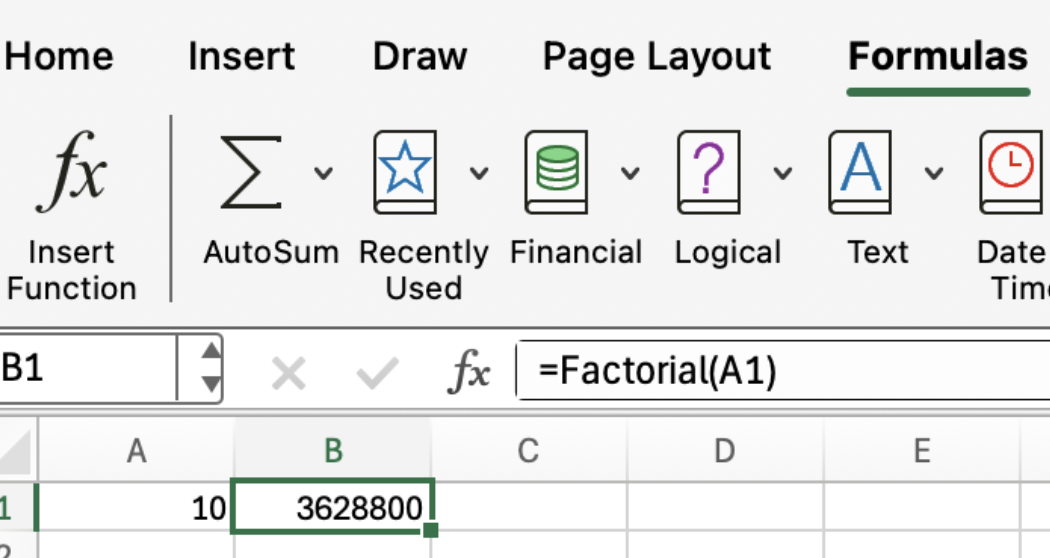Image resolution: width=1050 pixels, height=558 pixels.
Task: Switch to the Insert tab
Action: 241,56
